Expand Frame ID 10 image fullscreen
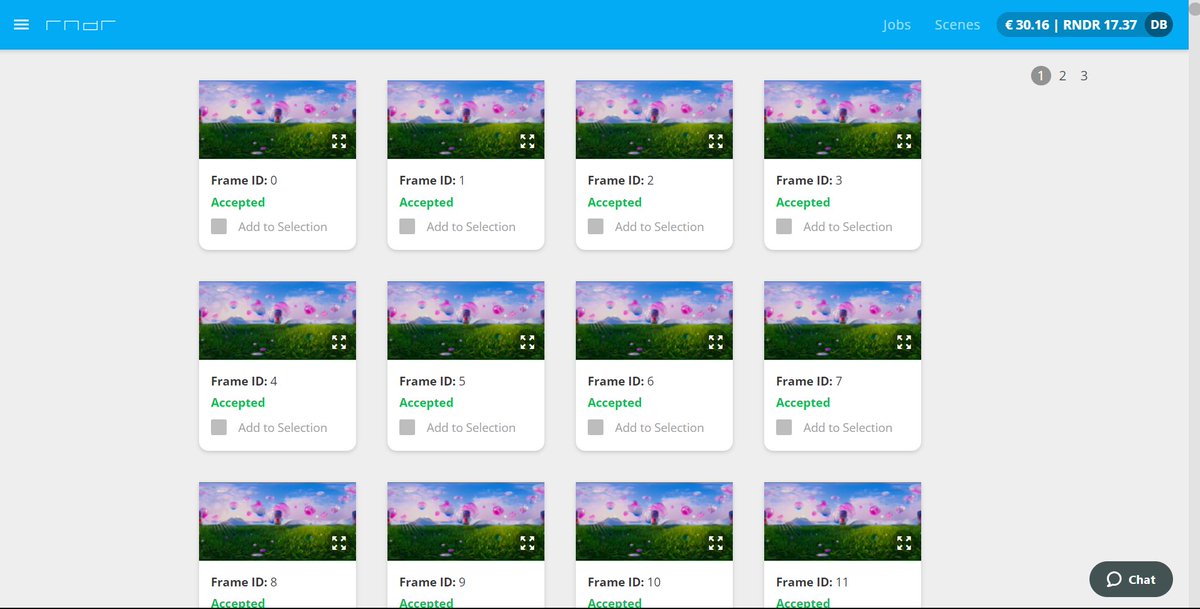Viewport: 1200px width, 609px height. tap(716, 543)
